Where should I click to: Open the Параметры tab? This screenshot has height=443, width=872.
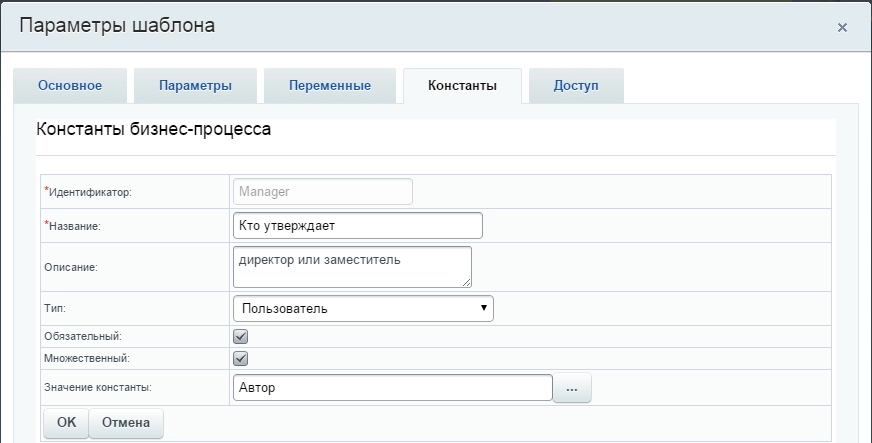pyautogui.click(x=195, y=86)
